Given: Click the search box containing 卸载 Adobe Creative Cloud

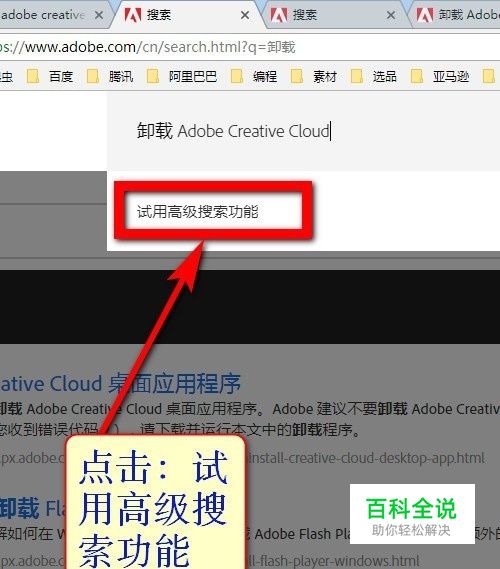Looking at the screenshot, I should (303, 131).
